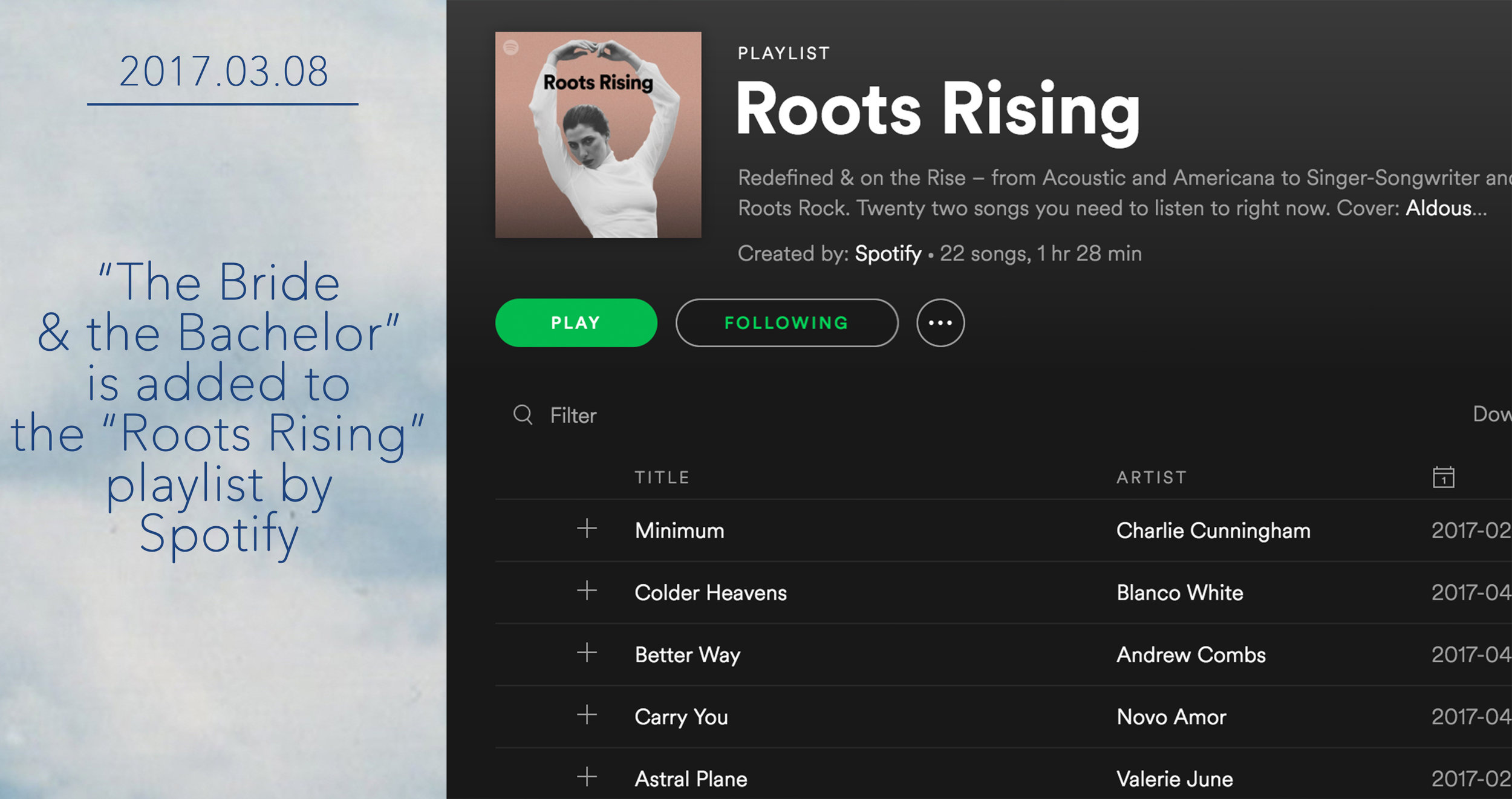Open artist Charlie Cunningham

pyautogui.click(x=1213, y=531)
